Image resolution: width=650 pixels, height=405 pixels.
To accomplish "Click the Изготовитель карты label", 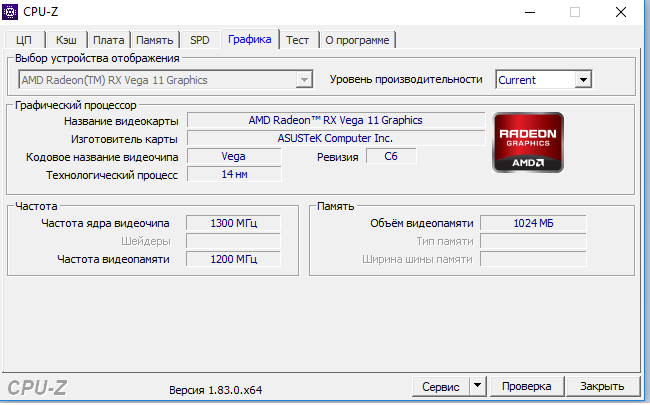I will [124, 139].
